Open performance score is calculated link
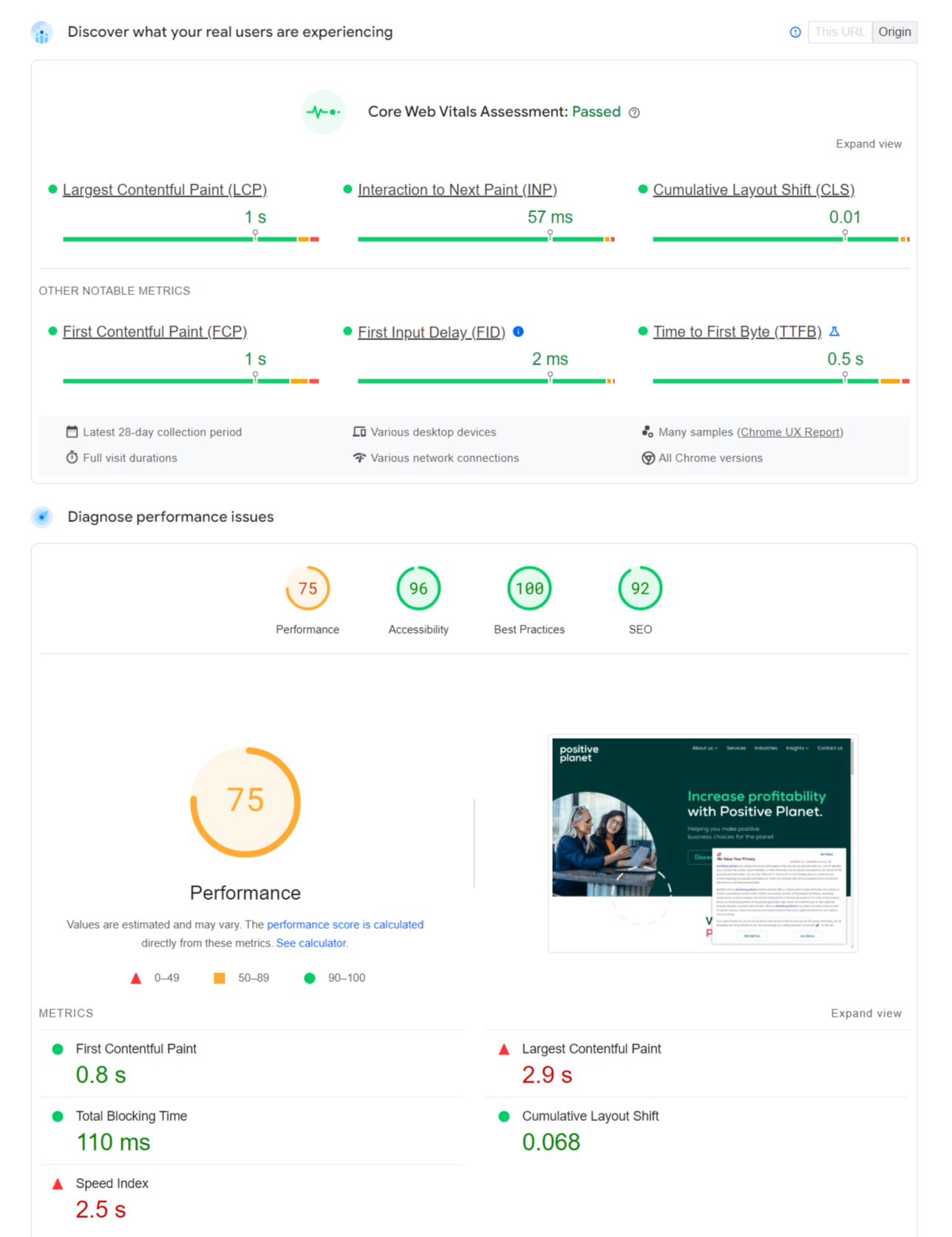The width and height of the screenshot is (952, 1237). (x=345, y=924)
